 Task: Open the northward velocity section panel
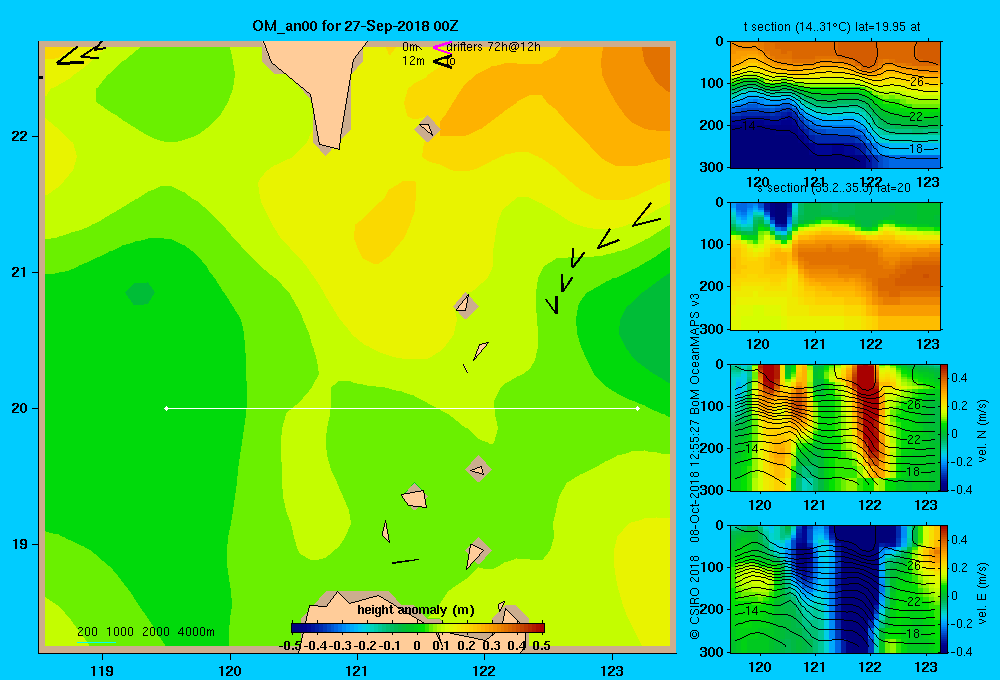click(835, 427)
